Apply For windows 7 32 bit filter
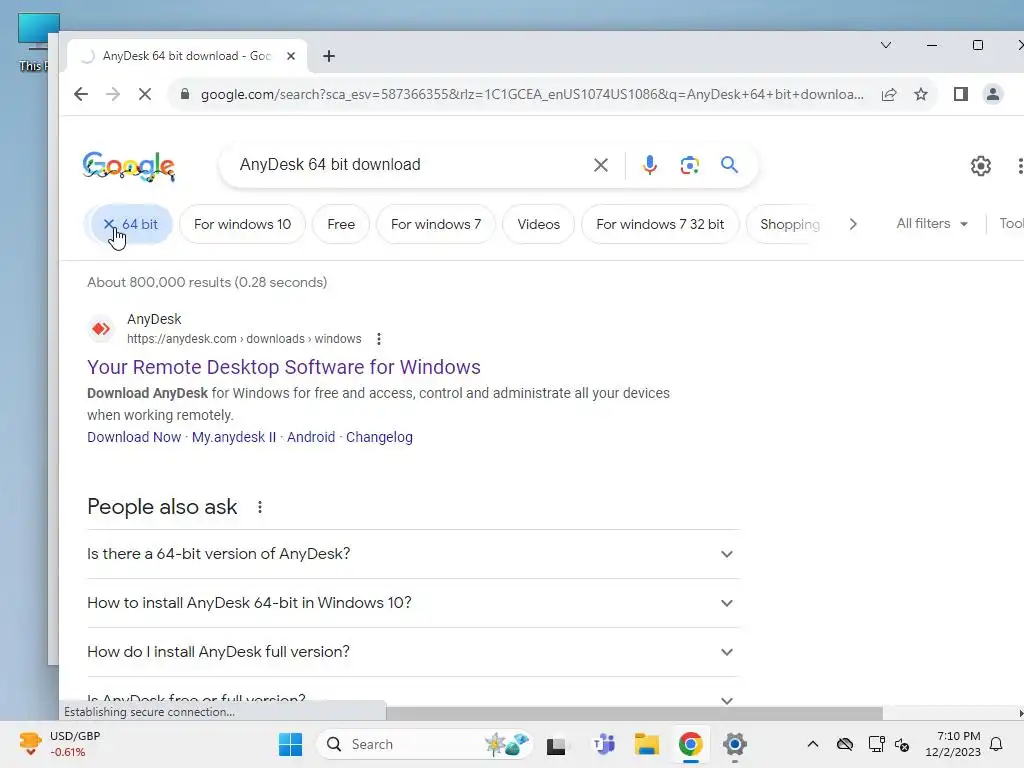The height and width of the screenshot is (768, 1024). [x=660, y=224]
